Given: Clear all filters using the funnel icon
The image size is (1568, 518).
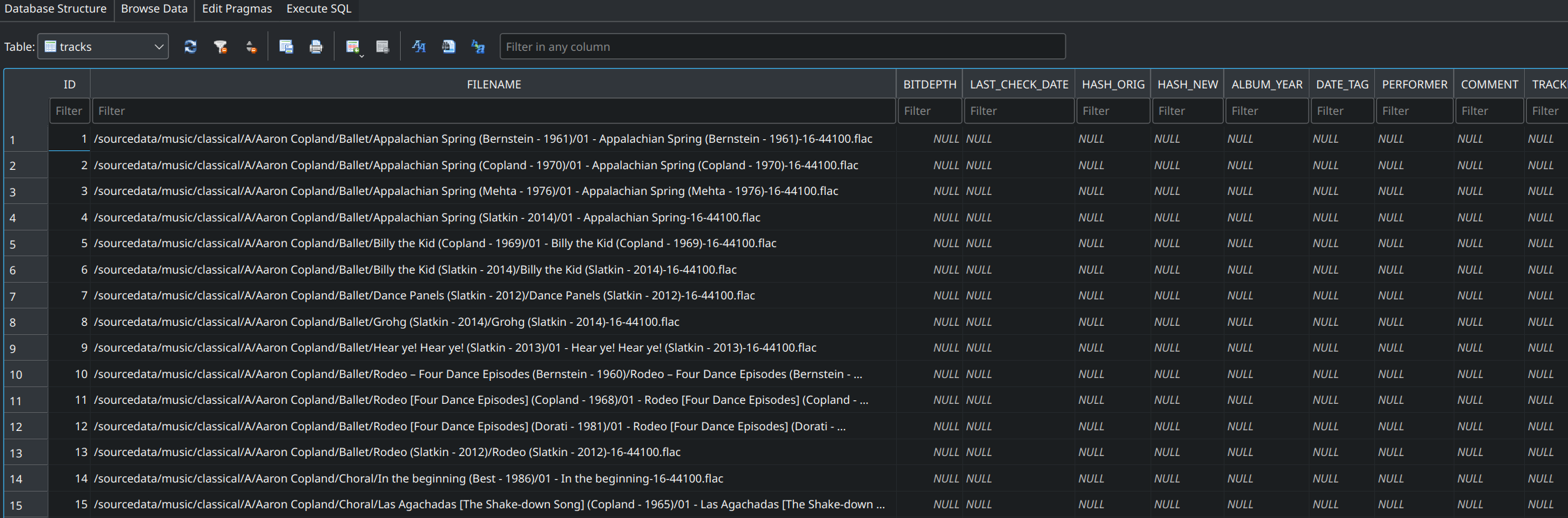Looking at the screenshot, I should click(x=220, y=47).
